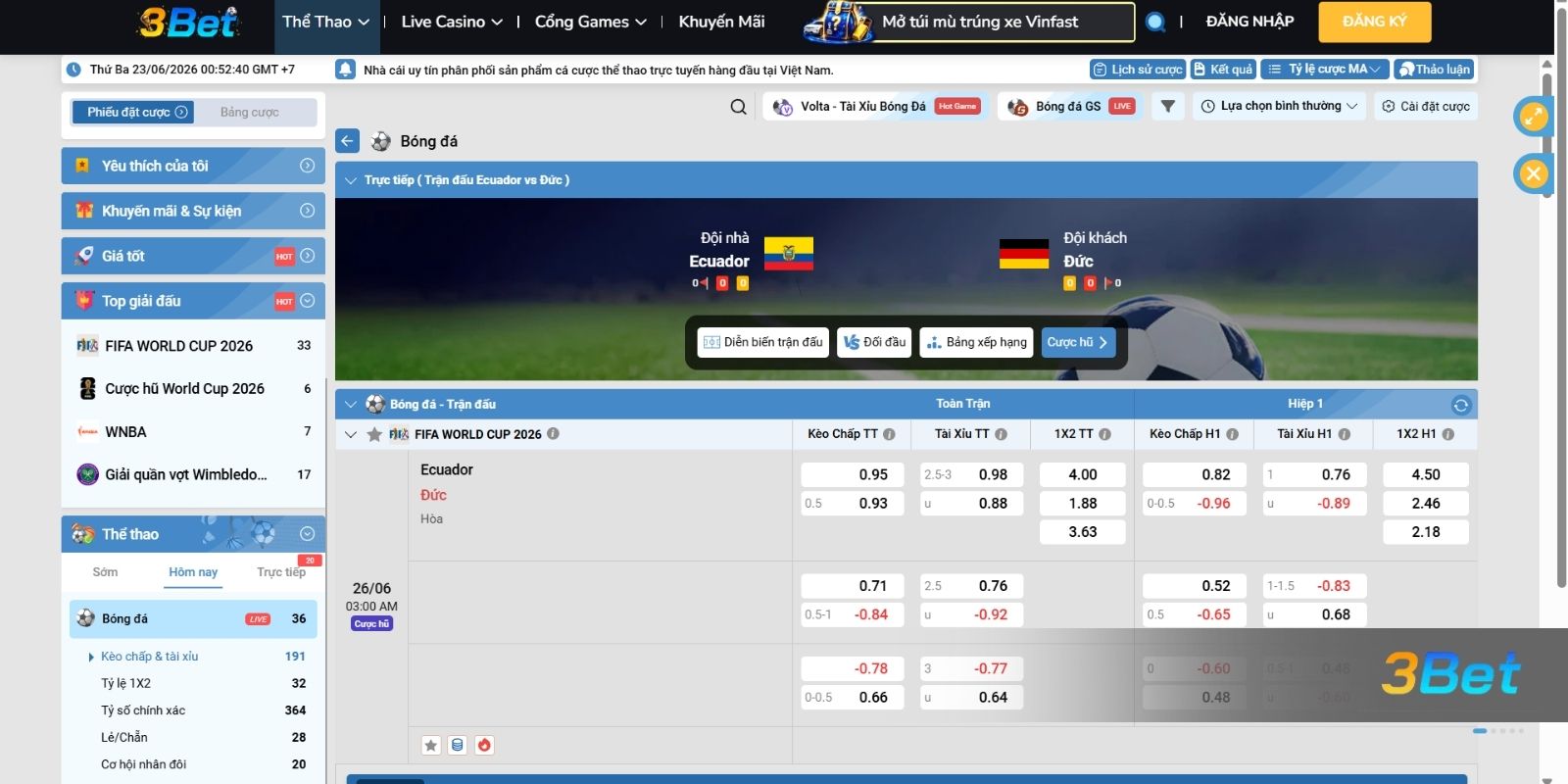This screenshot has height=784, width=1568.
Task: Open Lựa chọn bình thường dropdown
Action: tap(1279, 106)
